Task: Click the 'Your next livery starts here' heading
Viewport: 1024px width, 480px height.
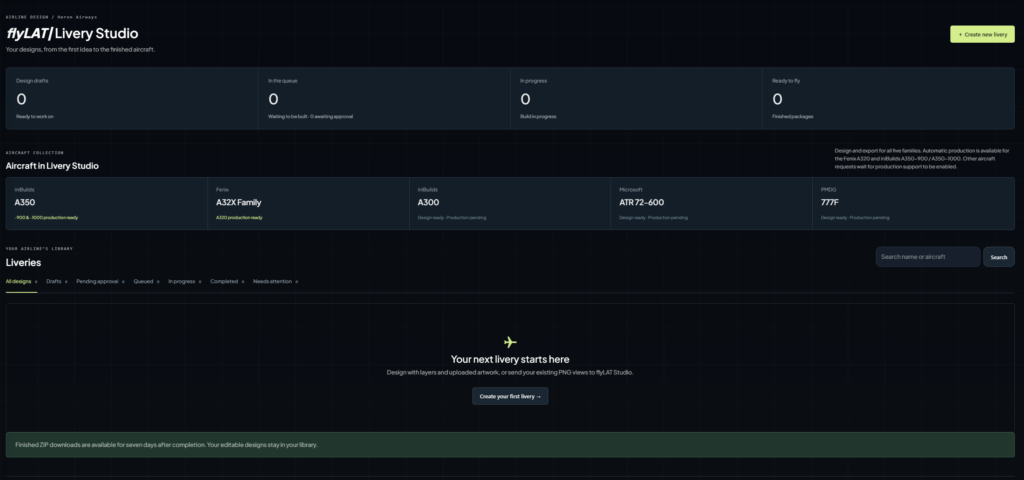Action: click(510, 359)
